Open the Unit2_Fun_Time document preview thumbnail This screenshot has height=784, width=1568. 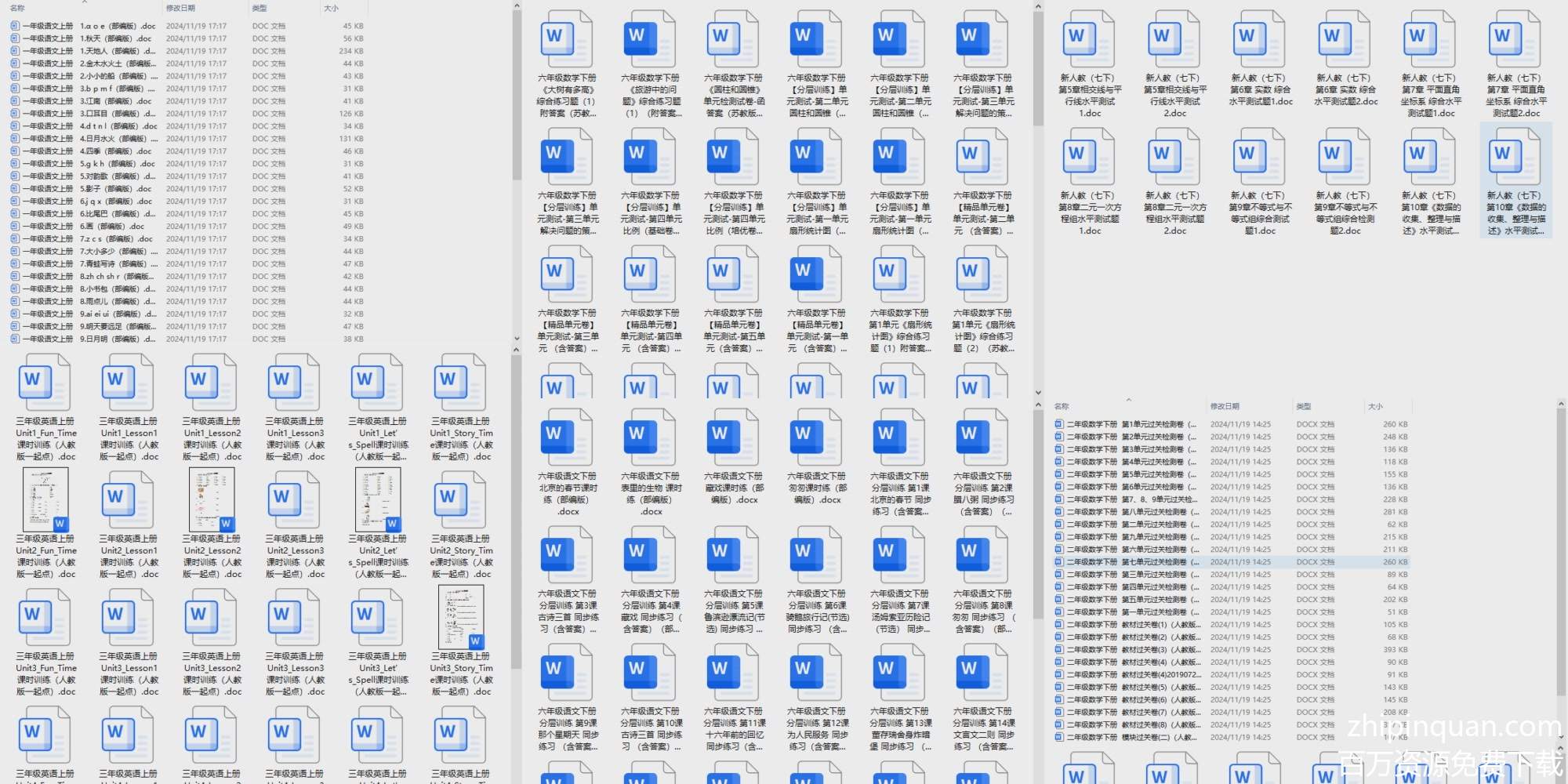45,499
